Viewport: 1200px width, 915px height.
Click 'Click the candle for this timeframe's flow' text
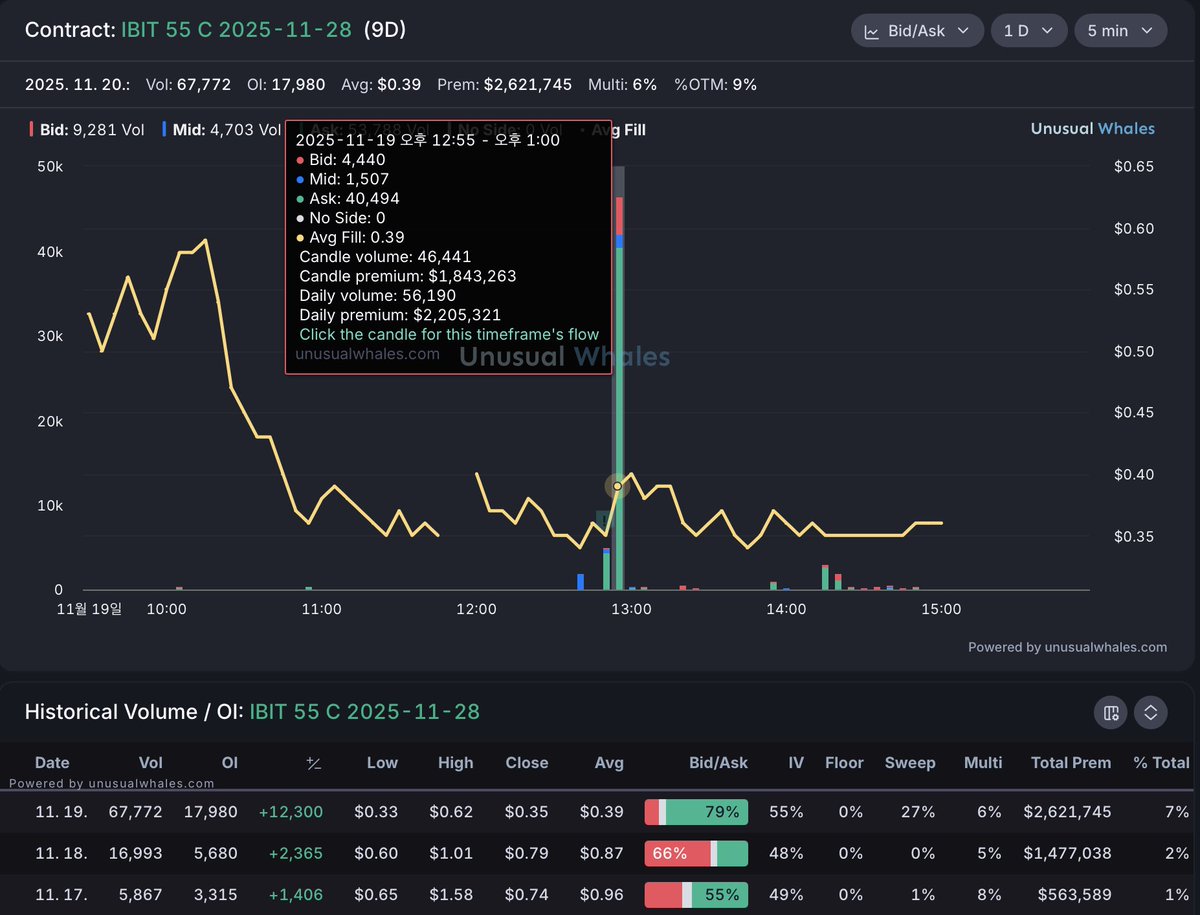449,334
